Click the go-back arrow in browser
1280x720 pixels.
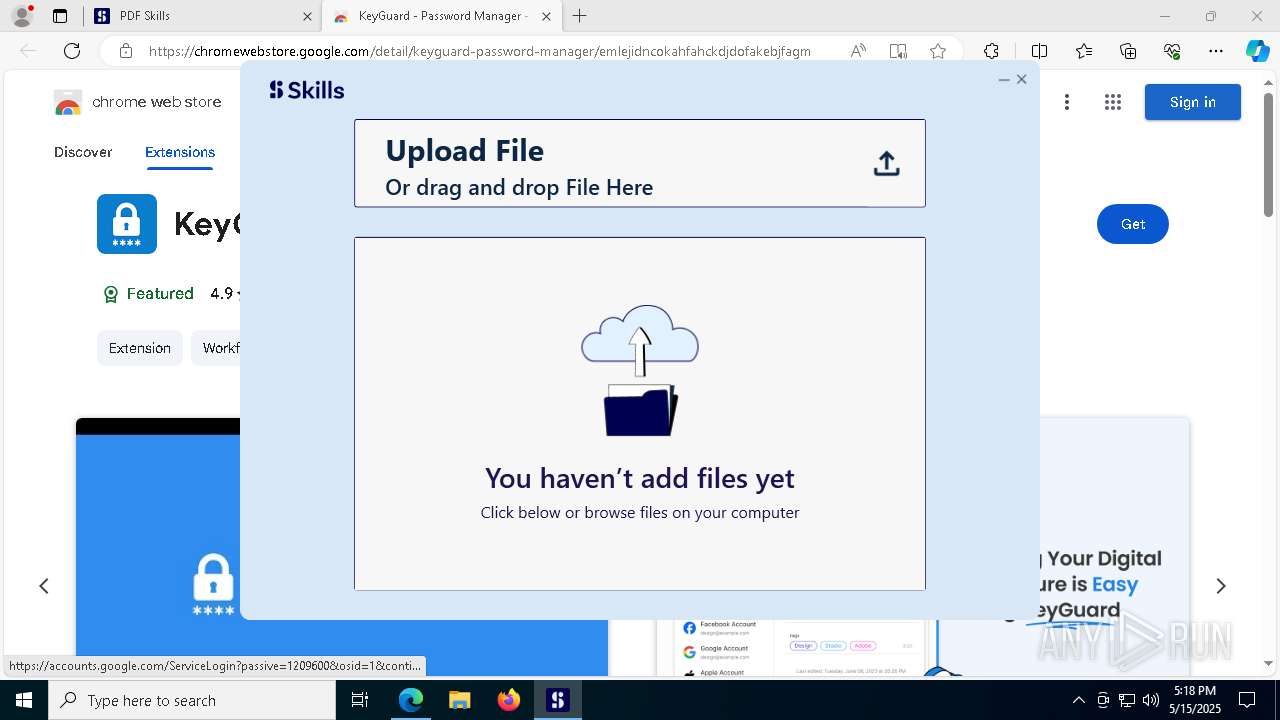click(x=28, y=51)
